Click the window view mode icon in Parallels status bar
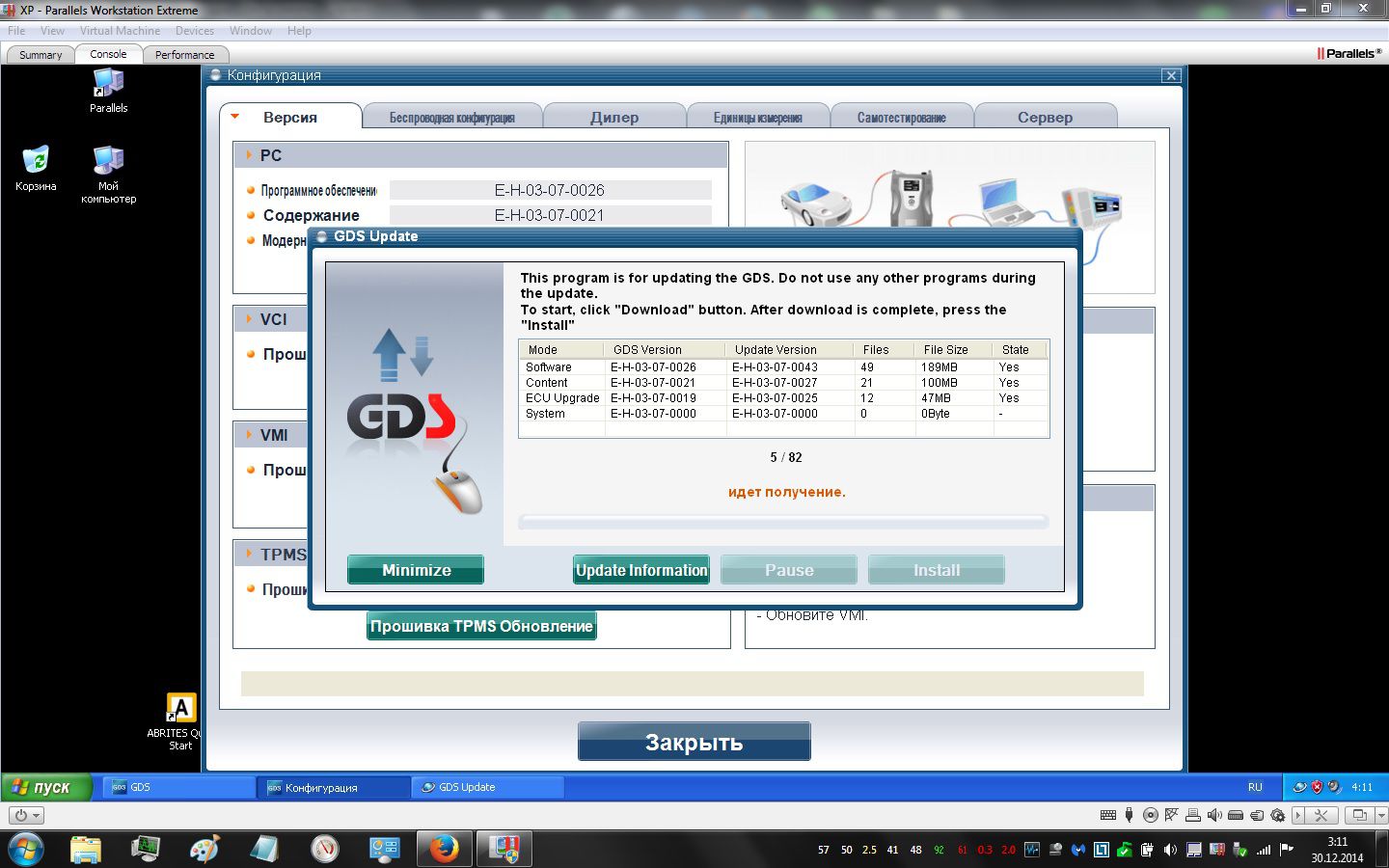The width and height of the screenshot is (1389, 868). 1359,815
